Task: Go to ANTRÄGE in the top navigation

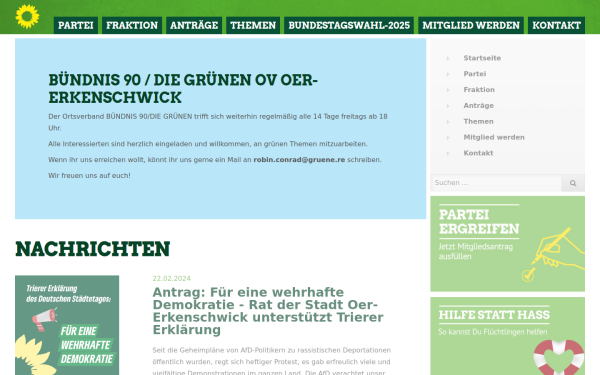Action: 194,25
